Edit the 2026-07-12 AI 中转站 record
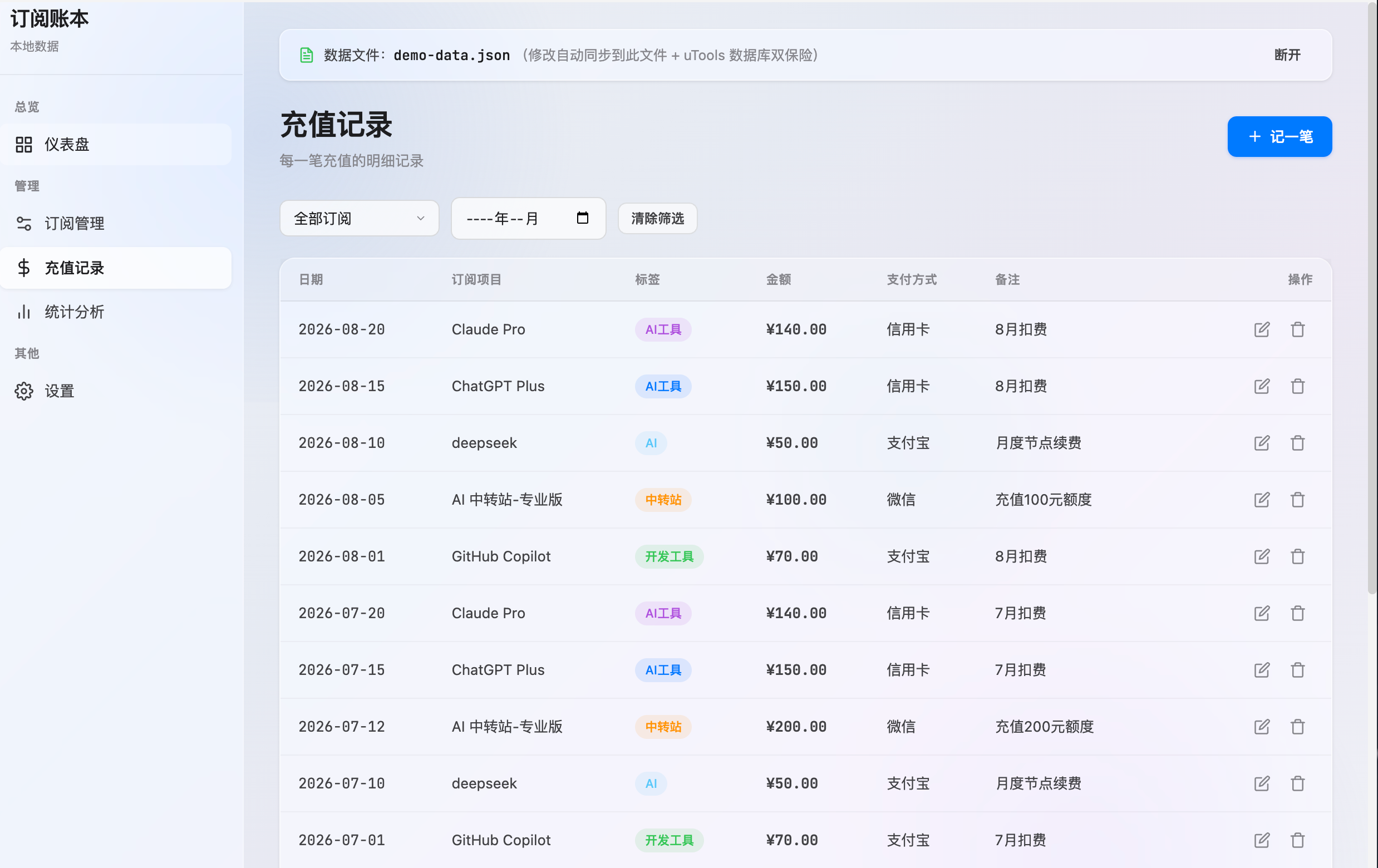1378x868 pixels. [x=1261, y=727]
